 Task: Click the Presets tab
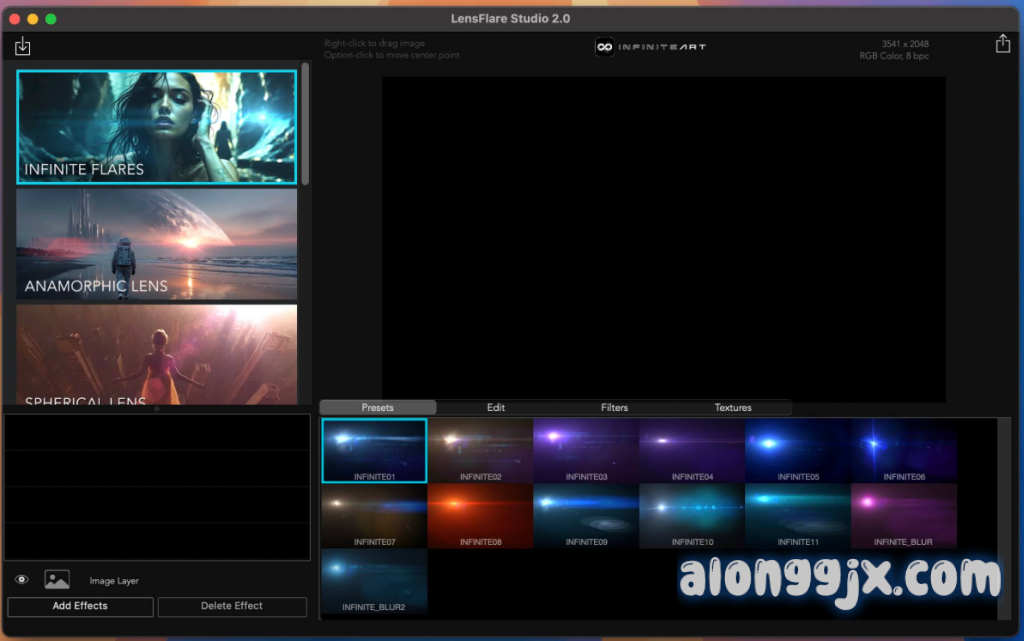[378, 408]
